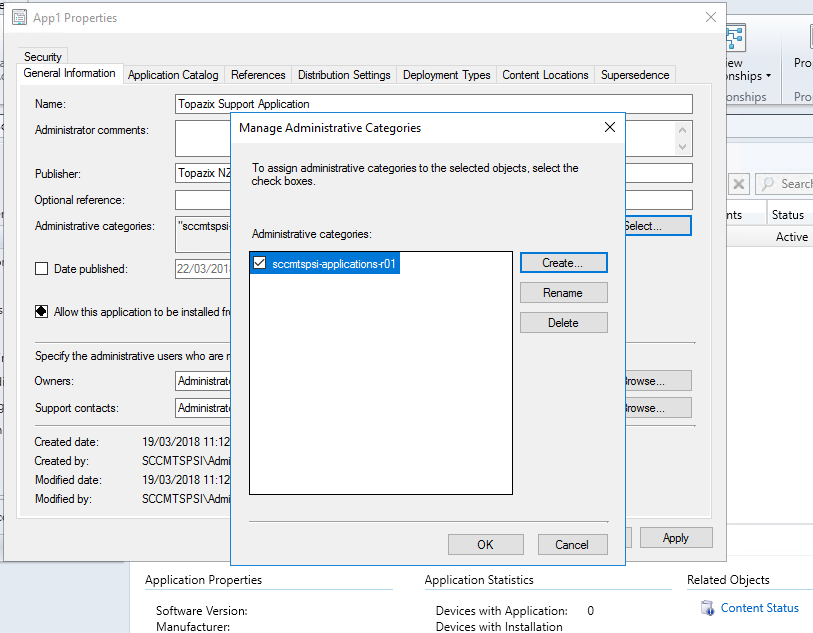Expand the View Relationships dropdown arrow

pyautogui.click(x=768, y=77)
